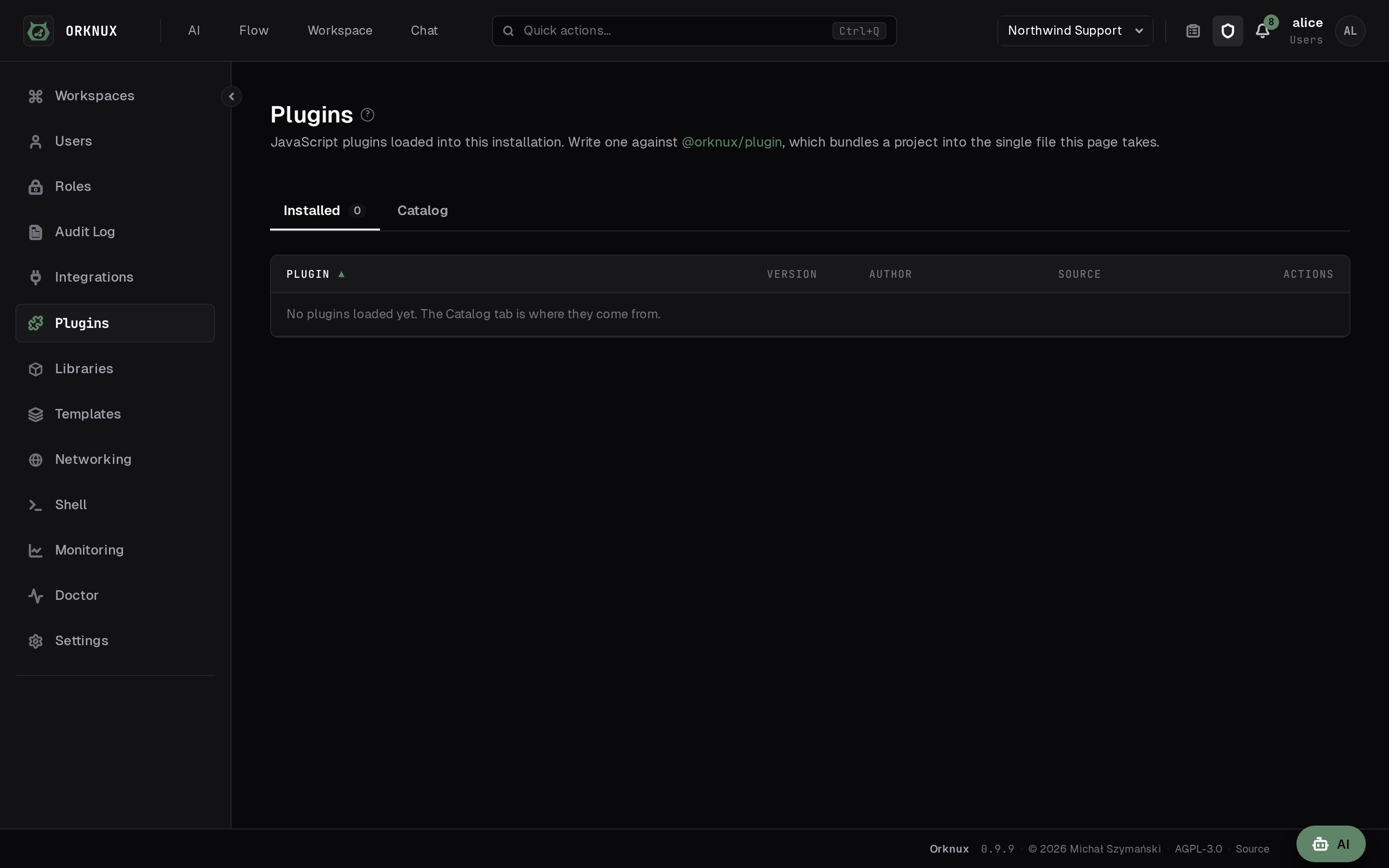Follow the @orknux/plugin link
1389x868 pixels.
click(732, 142)
